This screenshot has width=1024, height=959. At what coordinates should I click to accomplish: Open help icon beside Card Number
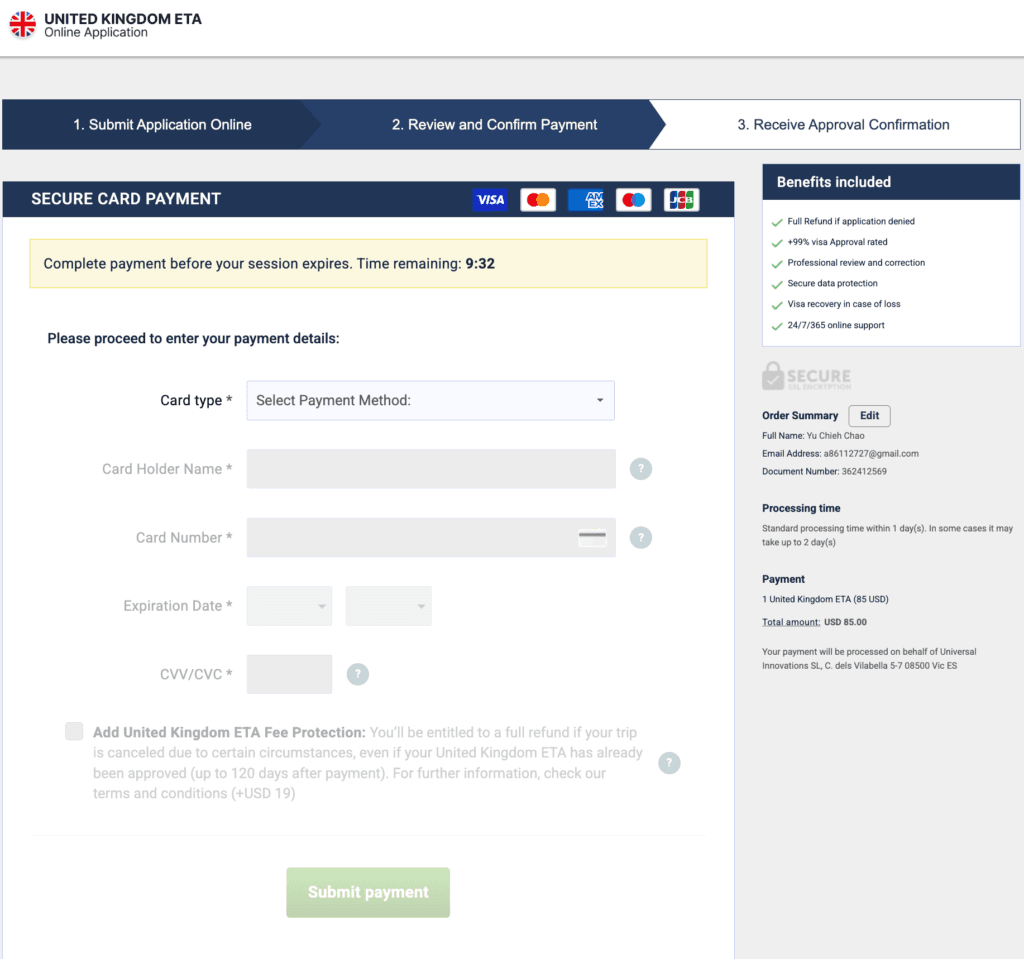(x=641, y=538)
